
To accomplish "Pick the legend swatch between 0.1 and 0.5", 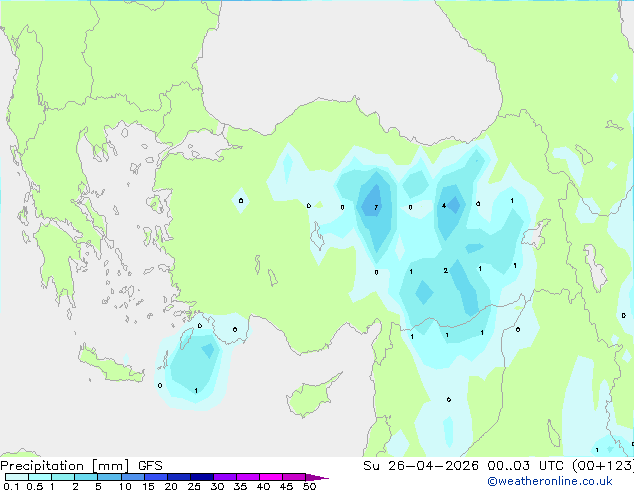I will (x=17, y=477).
